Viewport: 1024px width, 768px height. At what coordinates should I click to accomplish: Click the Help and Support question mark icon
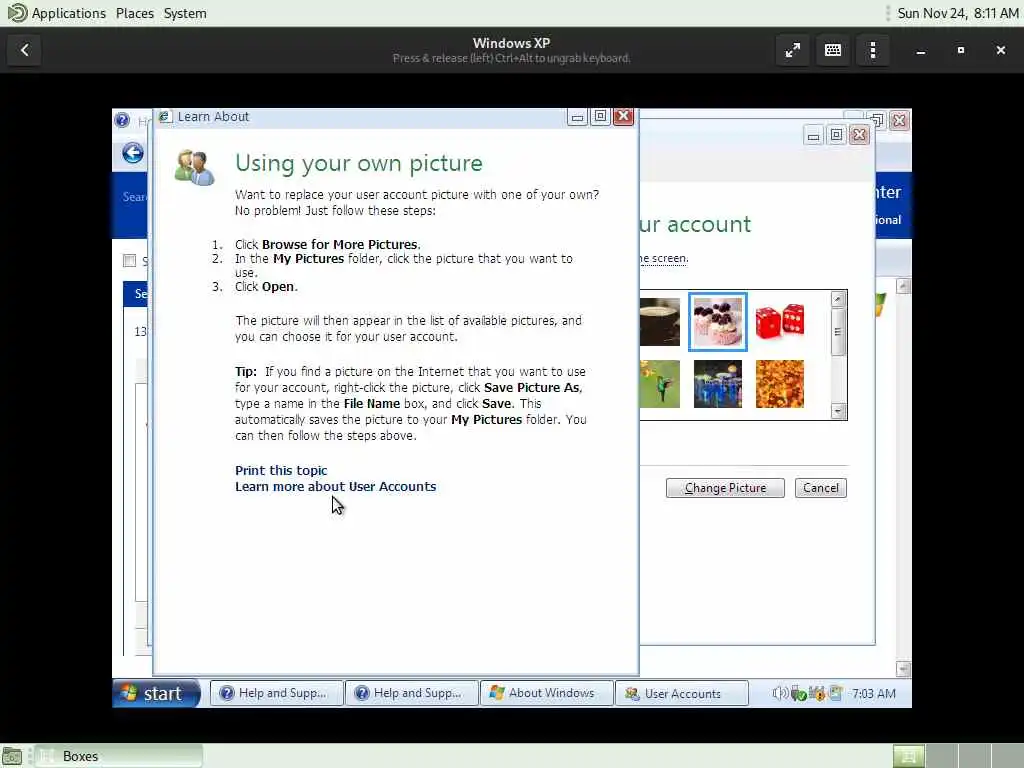[x=121, y=120]
